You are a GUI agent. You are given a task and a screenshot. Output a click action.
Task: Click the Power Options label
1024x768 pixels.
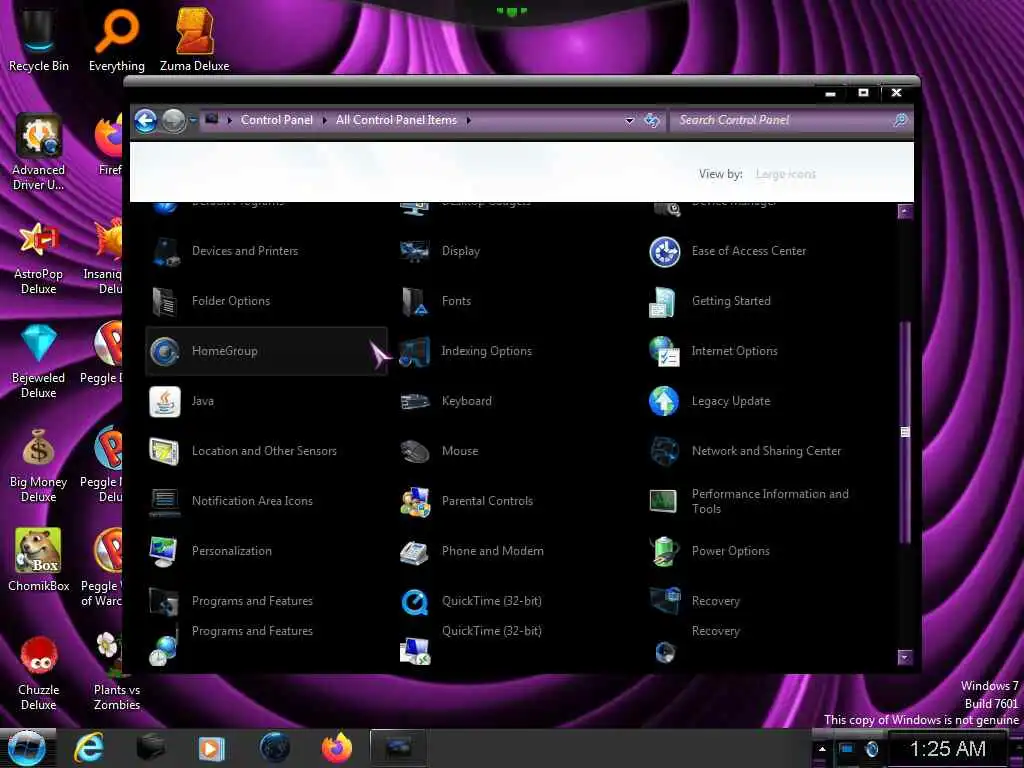[731, 551]
